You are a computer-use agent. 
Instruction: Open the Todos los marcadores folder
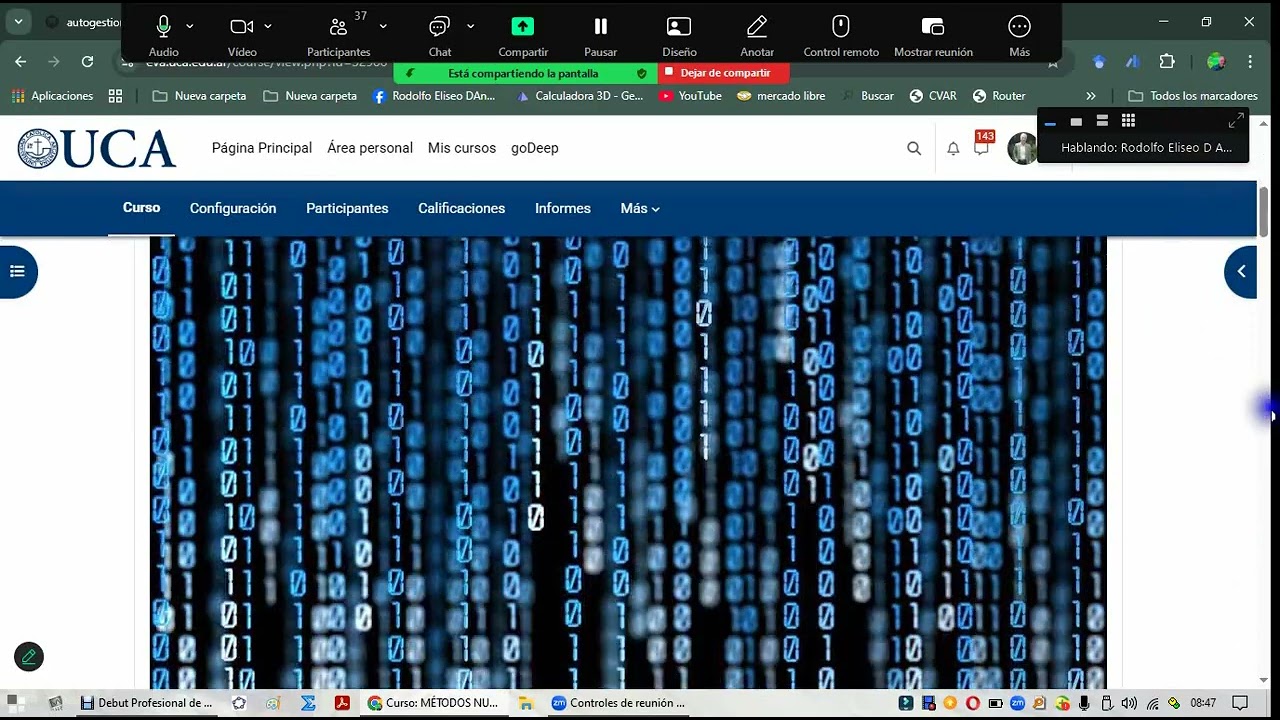pos(1193,96)
